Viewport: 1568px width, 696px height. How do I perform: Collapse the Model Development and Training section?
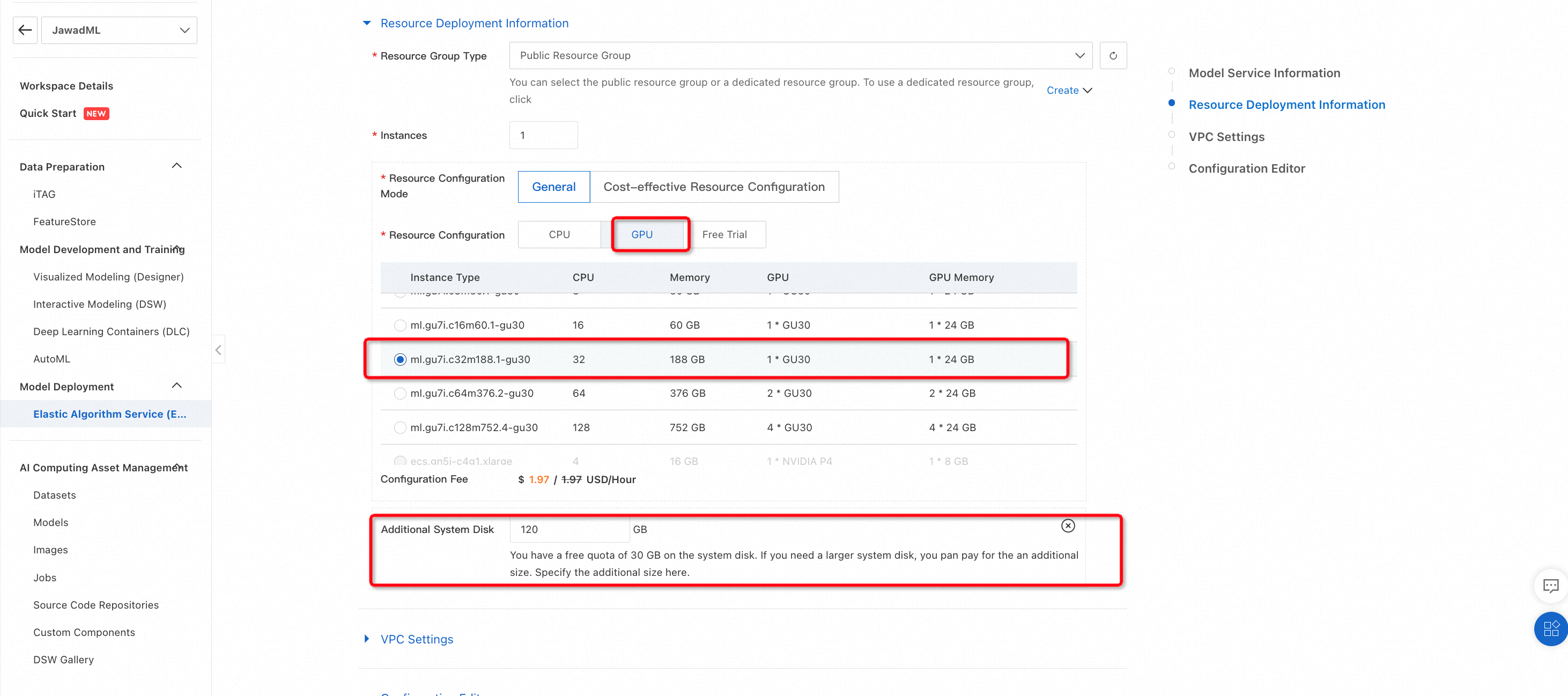click(176, 249)
